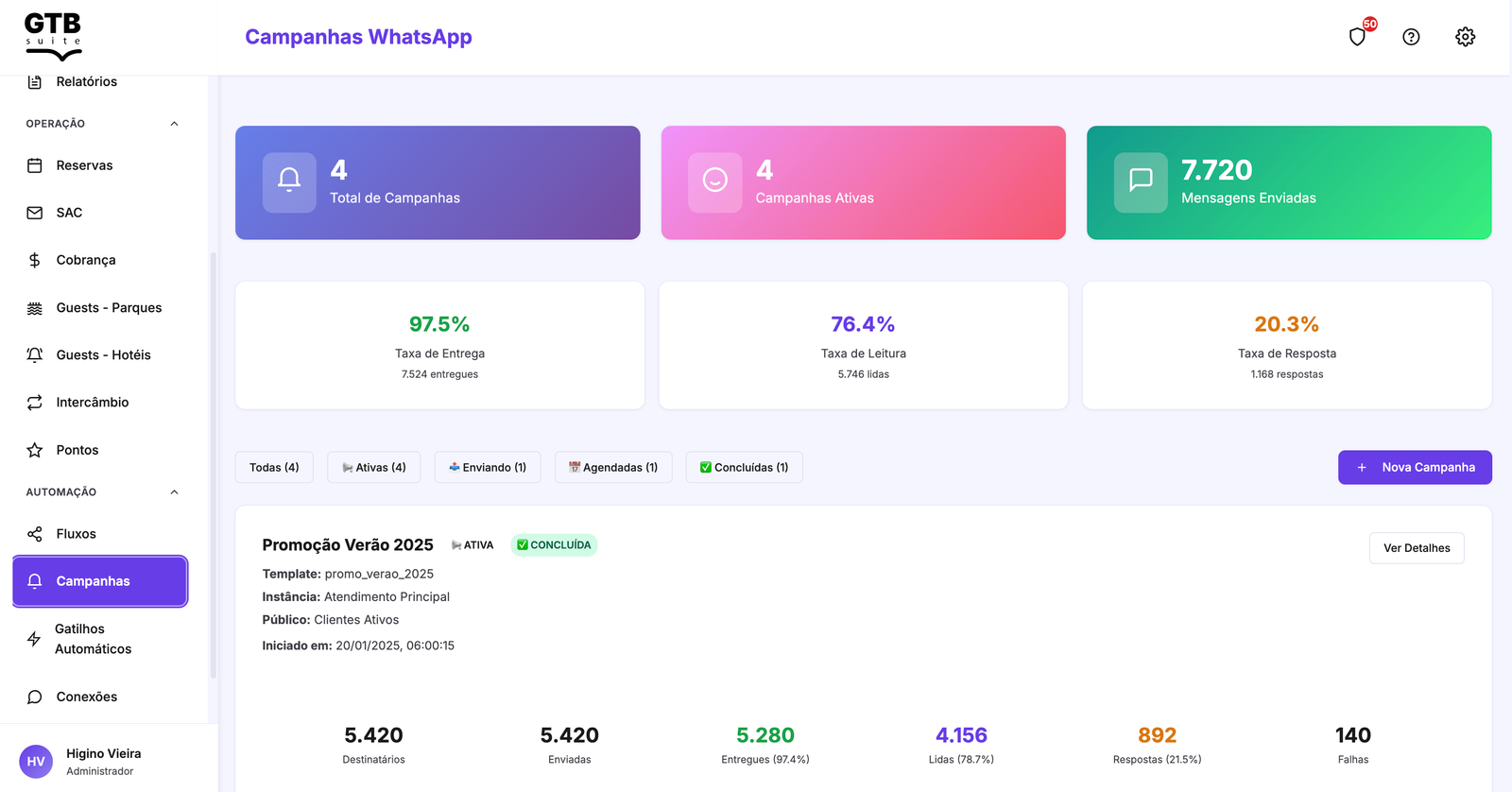Filter campaigns by Agendadas (1)
The height and width of the screenshot is (792, 1512).
click(612, 467)
